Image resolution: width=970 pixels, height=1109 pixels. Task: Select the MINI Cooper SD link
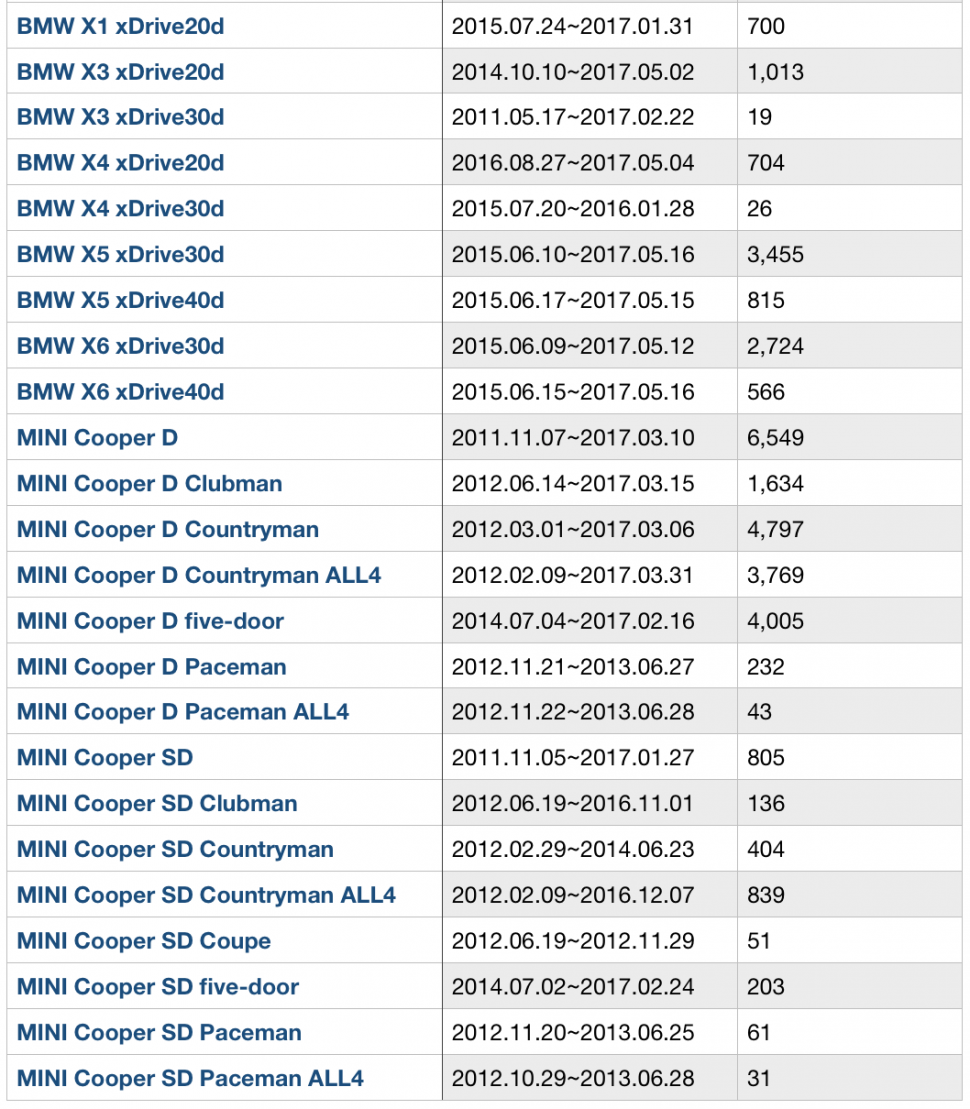point(105,758)
